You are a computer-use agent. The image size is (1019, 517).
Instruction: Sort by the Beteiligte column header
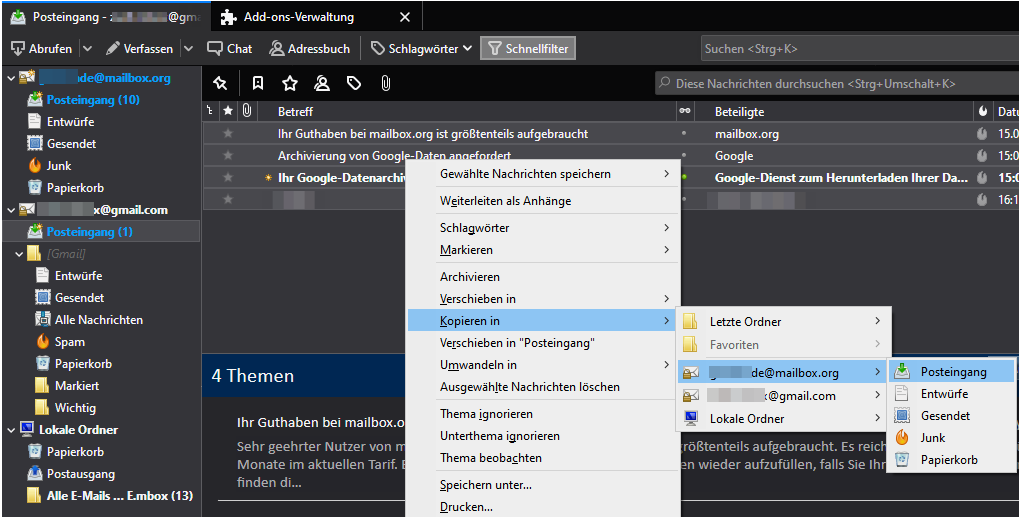point(834,112)
